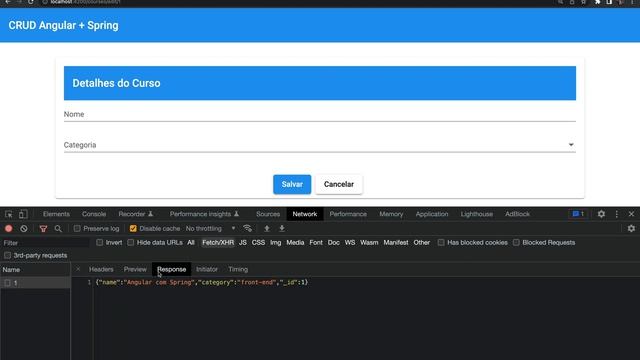Open Performance insights tab
This screenshot has width=640, height=360.
(204, 214)
